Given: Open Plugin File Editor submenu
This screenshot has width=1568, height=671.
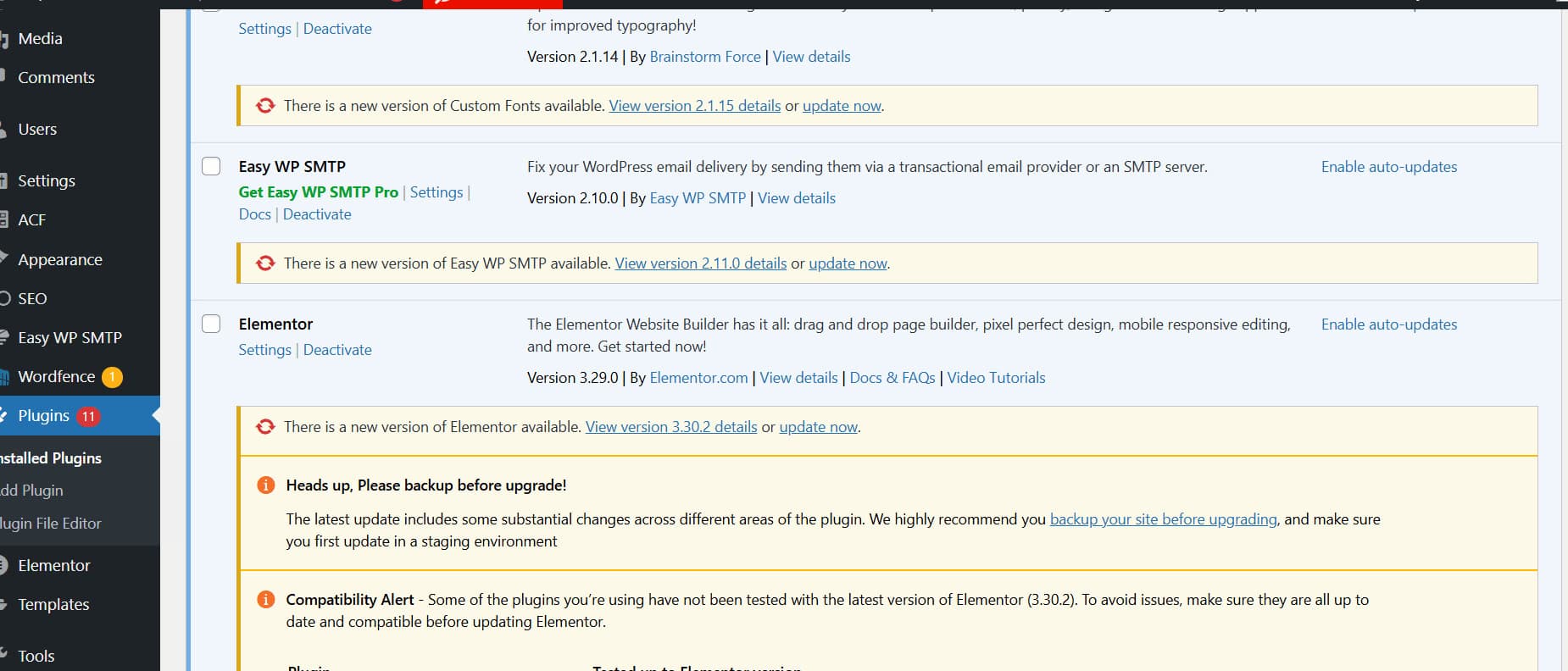Looking at the screenshot, I should pyautogui.click(x=51, y=523).
